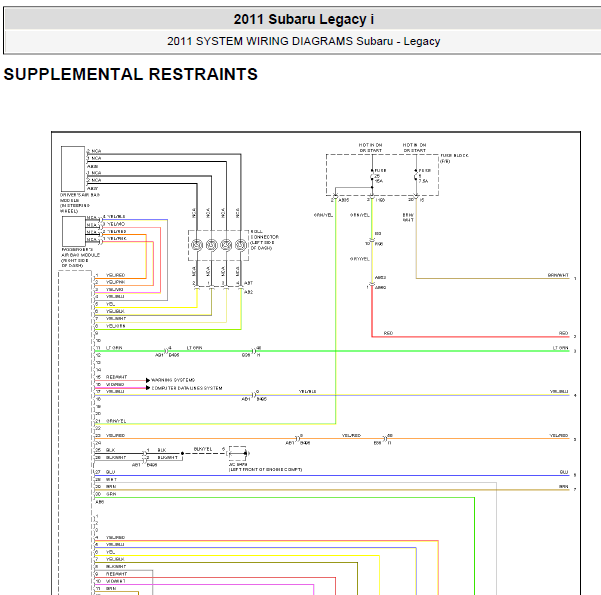Click the "SUPPLEMENTAL RESTRAINTS" heading

click(x=131, y=74)
